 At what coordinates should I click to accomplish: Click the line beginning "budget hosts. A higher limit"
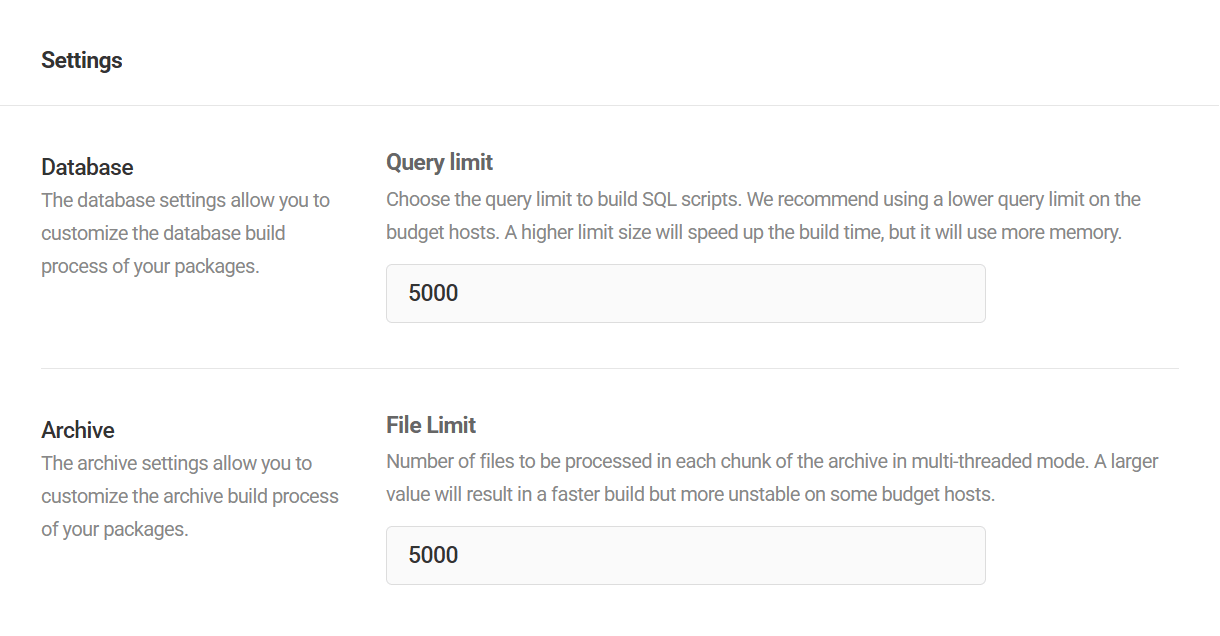click(754, 232)
